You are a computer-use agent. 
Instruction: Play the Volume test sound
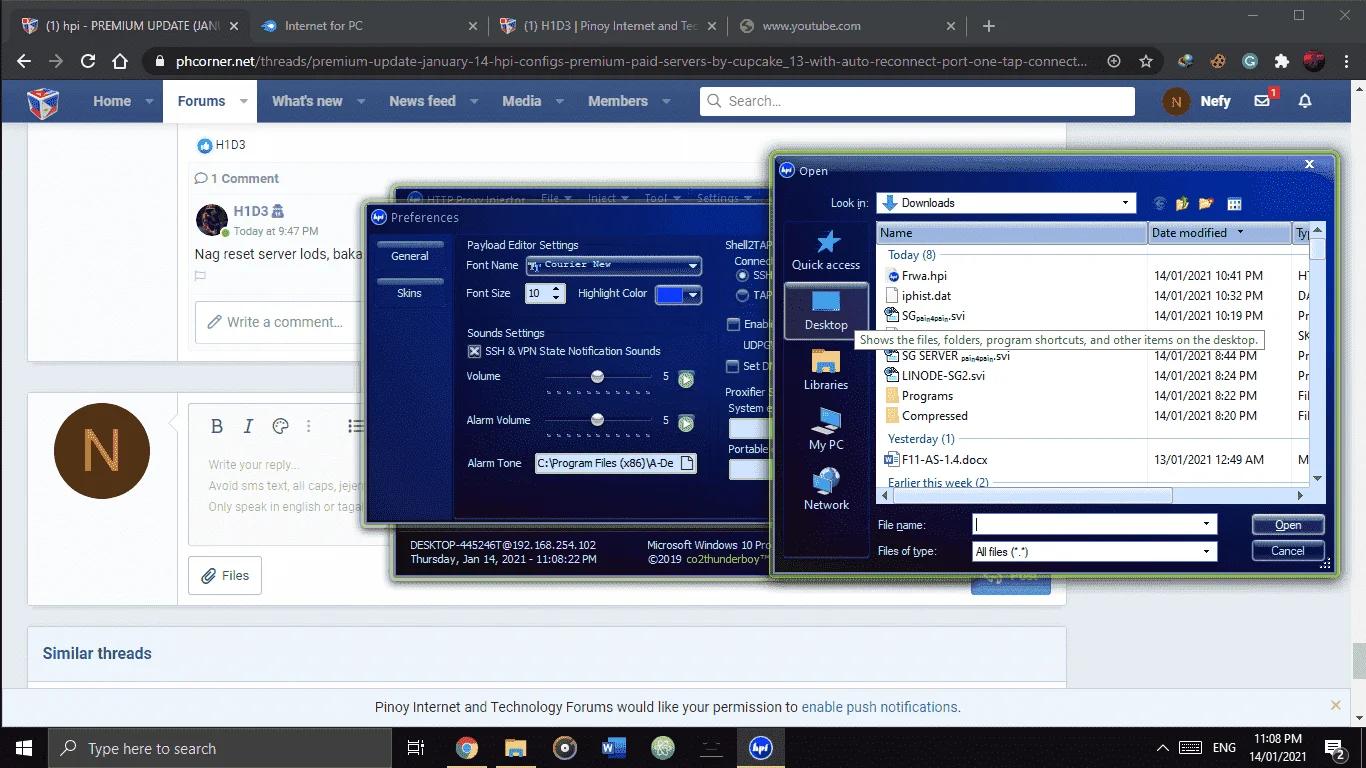coord(686,379)
